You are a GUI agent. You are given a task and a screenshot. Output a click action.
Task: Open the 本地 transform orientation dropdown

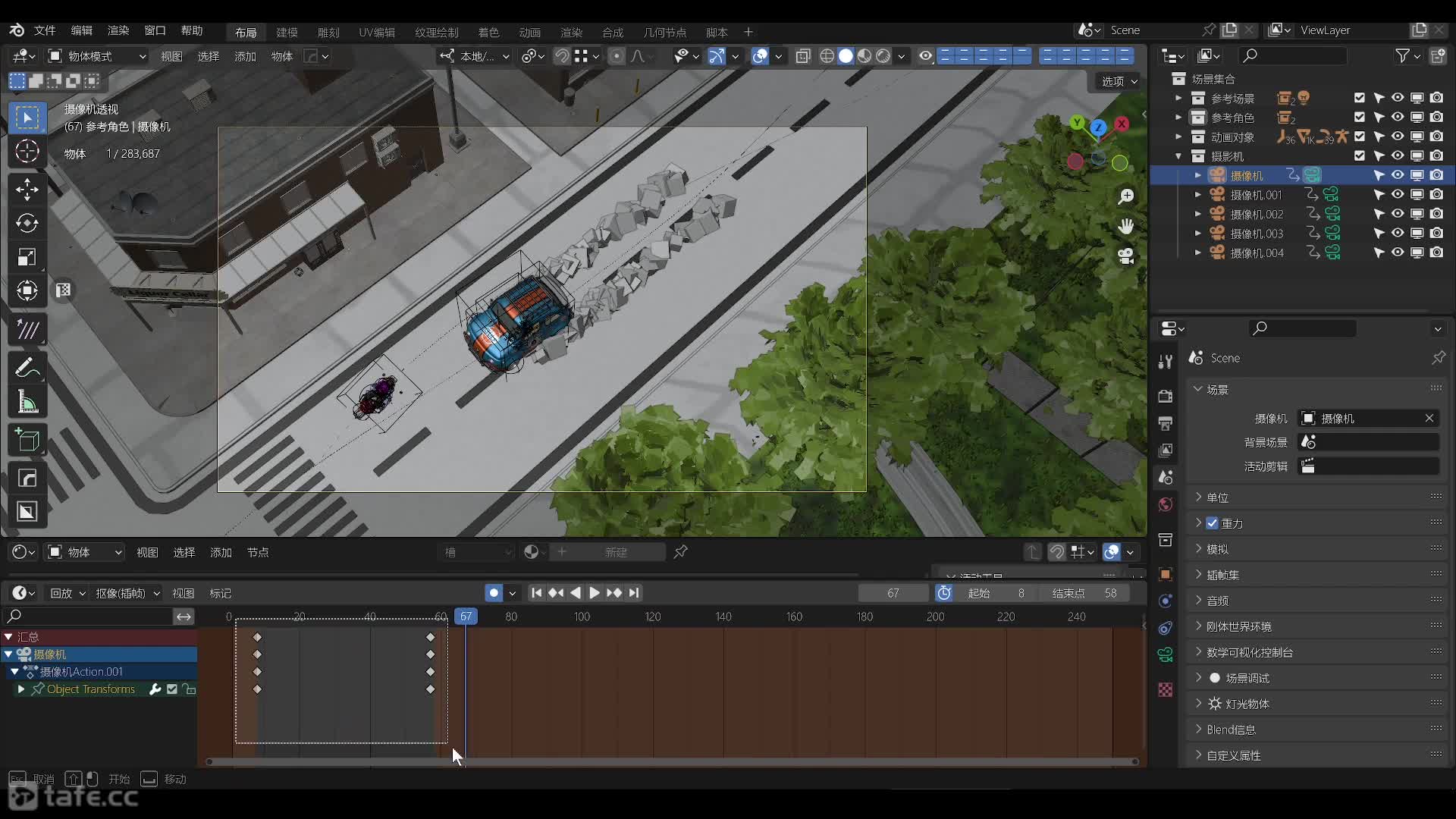(475, 56)
